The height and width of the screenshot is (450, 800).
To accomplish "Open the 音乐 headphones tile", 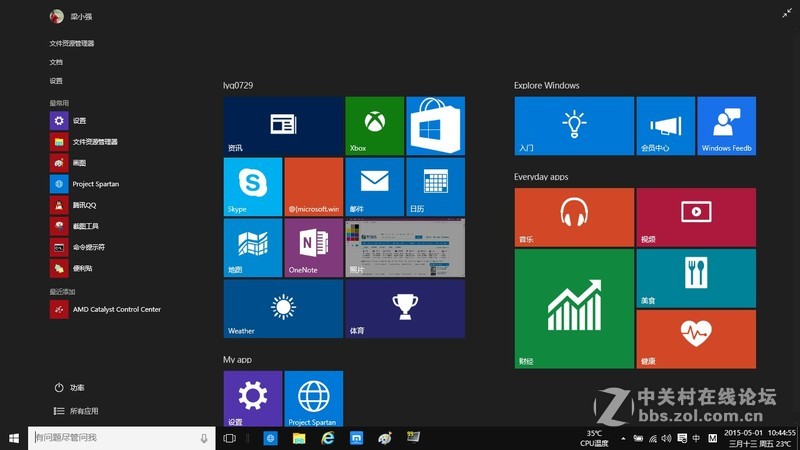I will click(574, 217).
